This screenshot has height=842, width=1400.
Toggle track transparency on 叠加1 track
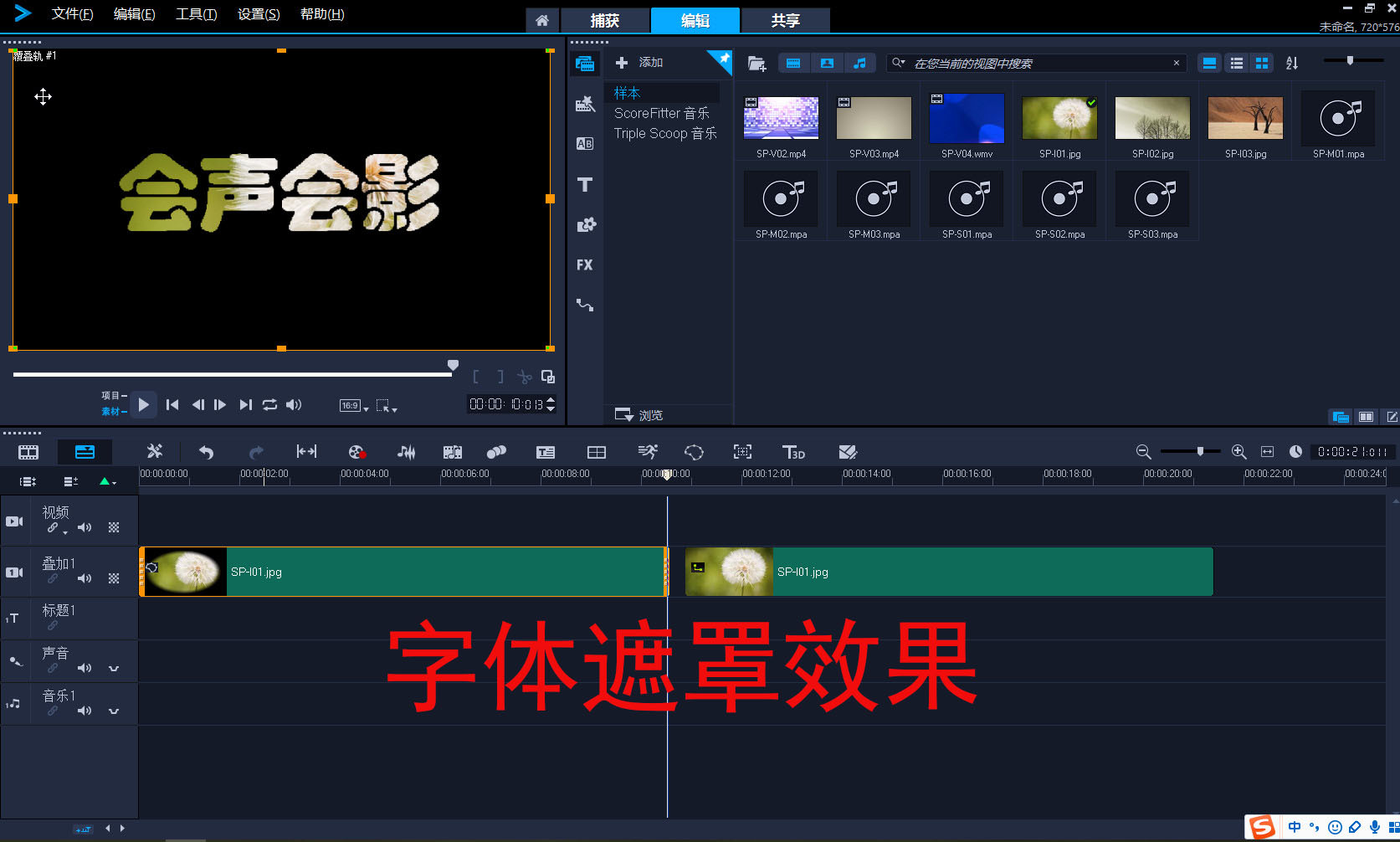[x=114, y=578]
